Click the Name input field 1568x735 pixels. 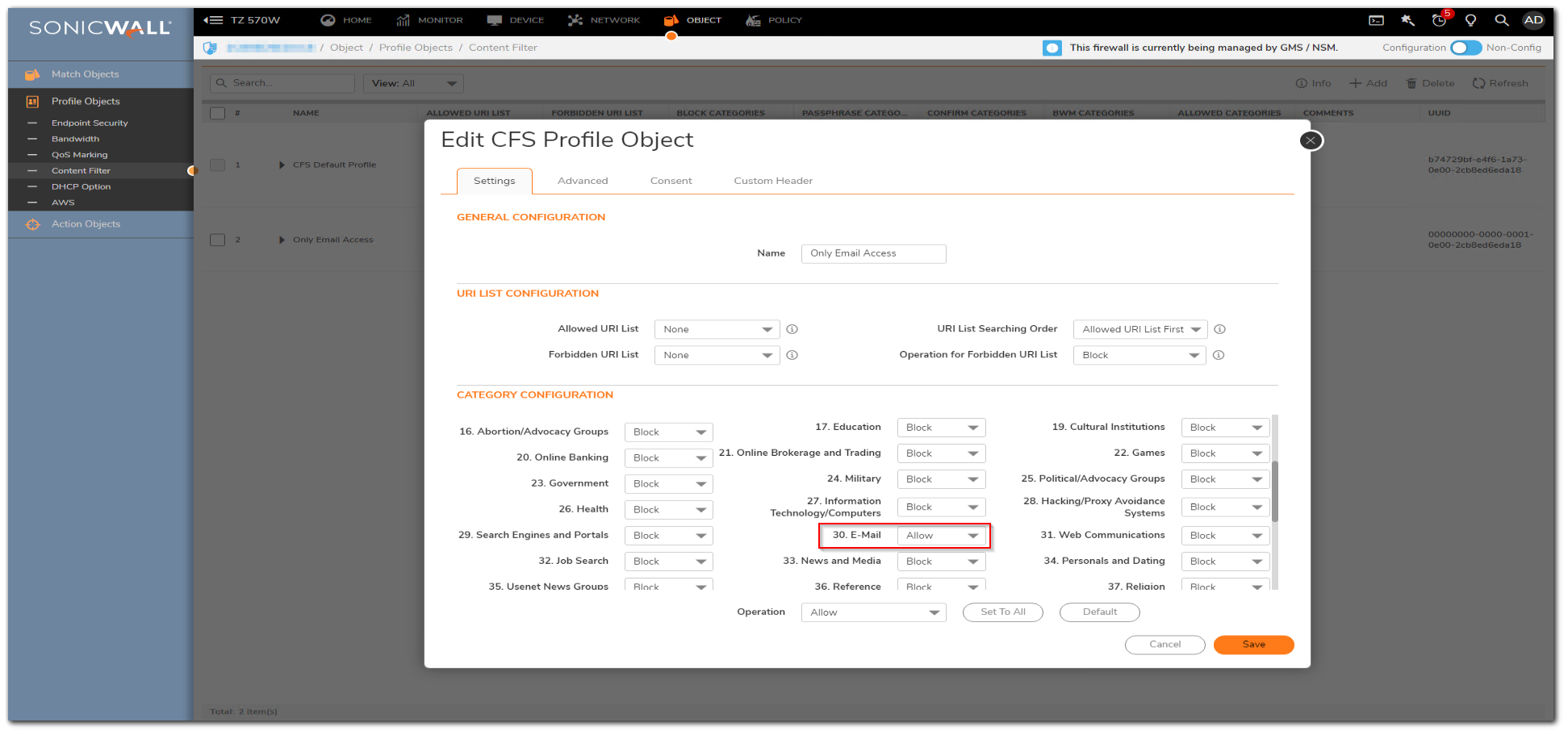[873, 253]
